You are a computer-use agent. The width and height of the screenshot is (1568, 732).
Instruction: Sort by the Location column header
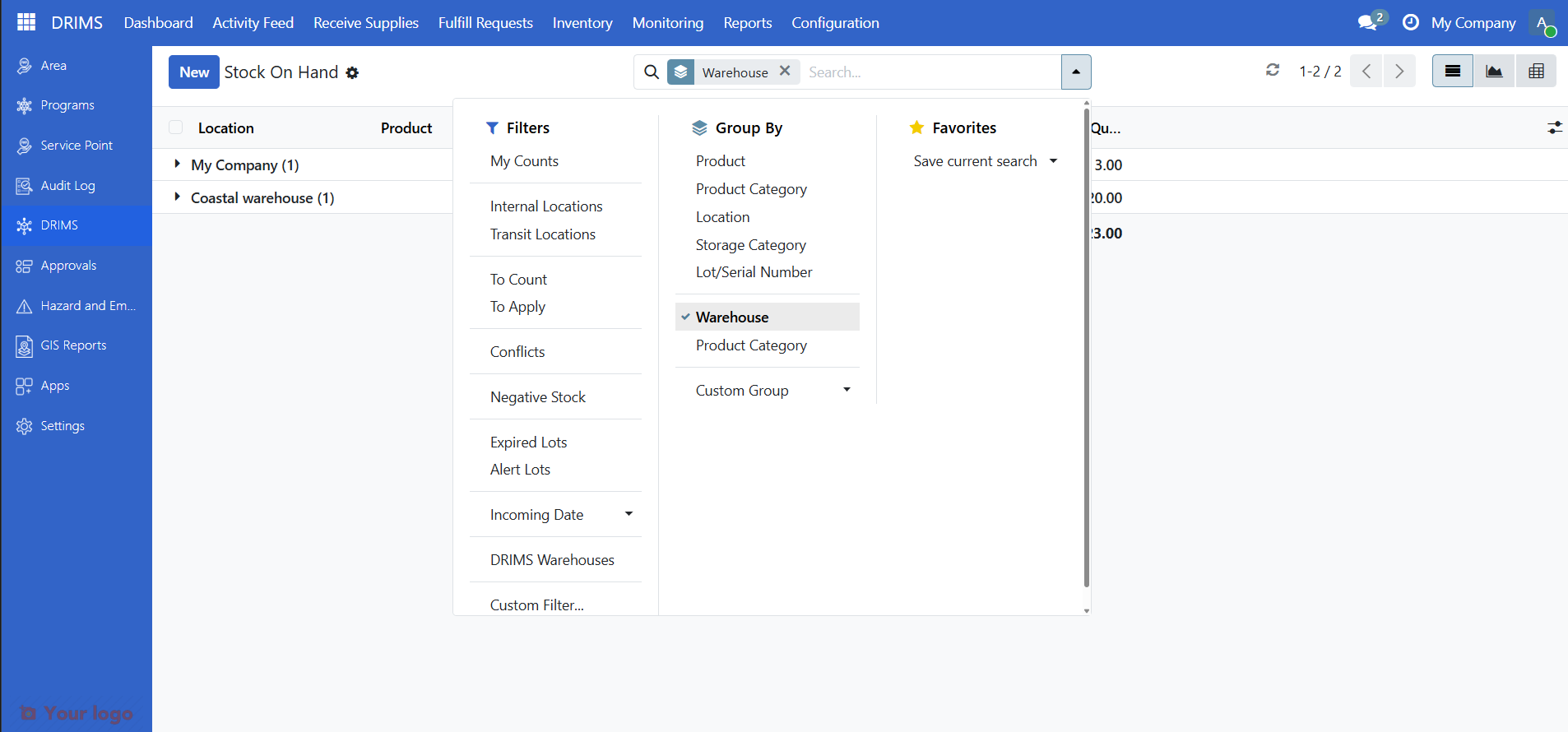[x=226, y=128]
